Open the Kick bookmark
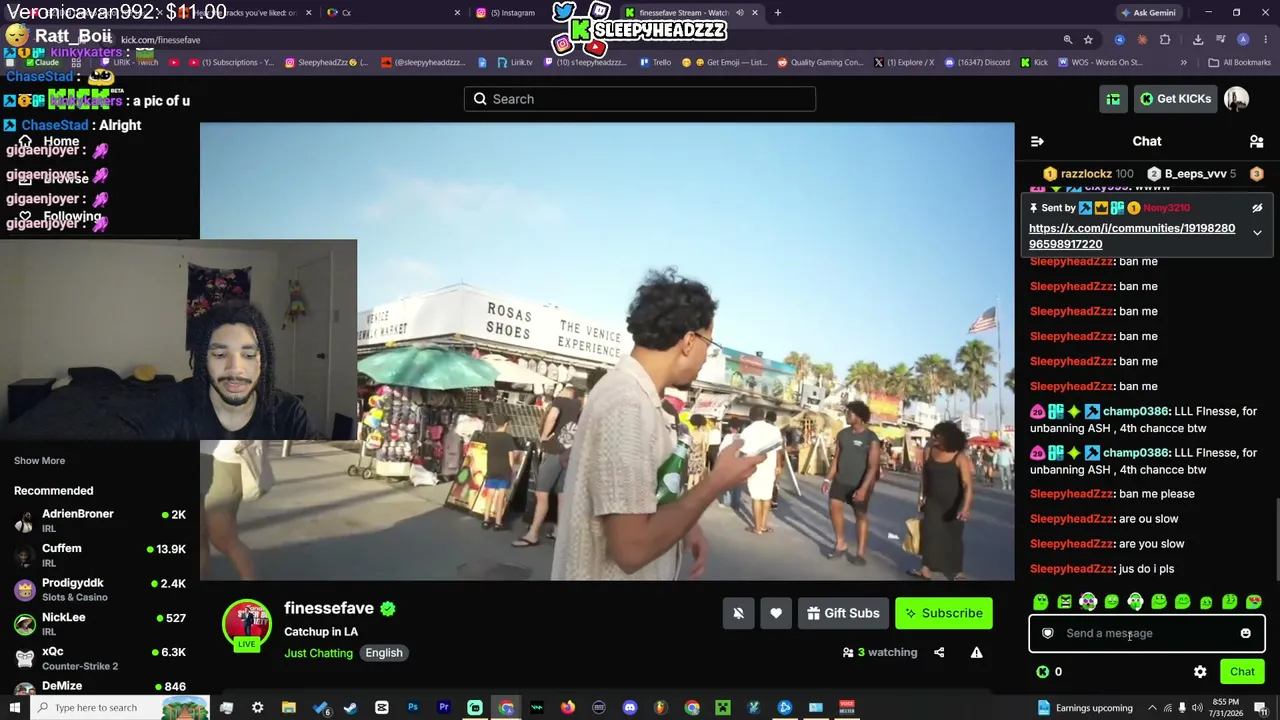 pos(1034,62)
